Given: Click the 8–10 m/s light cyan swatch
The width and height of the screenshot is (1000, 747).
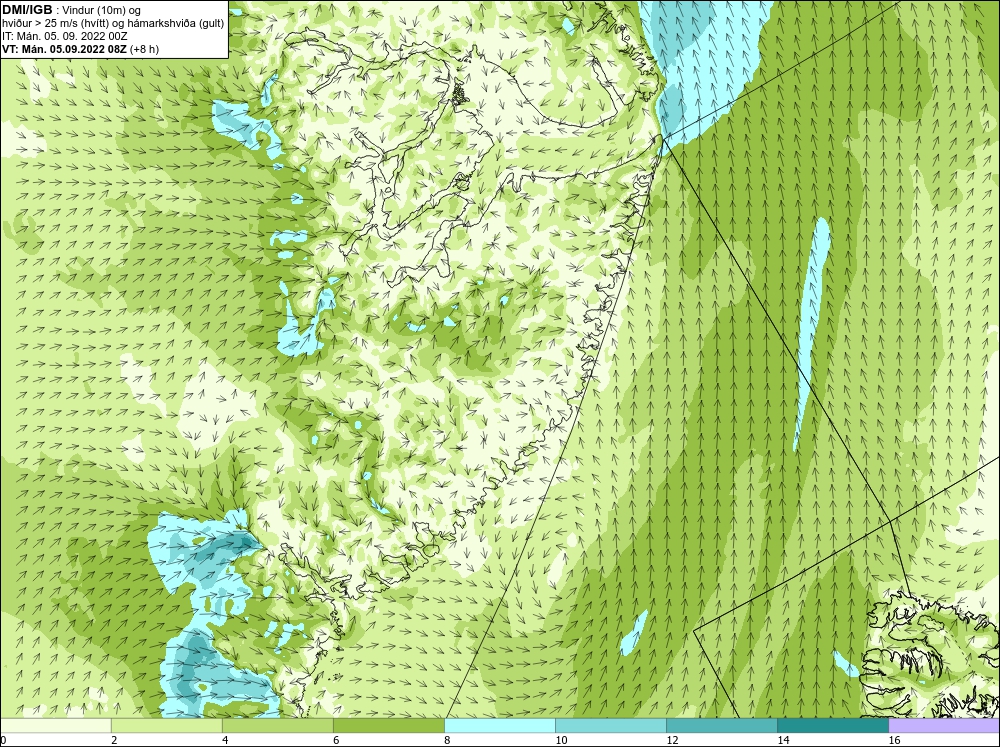Looking at the screenshot, I should (x=500, y=725).
